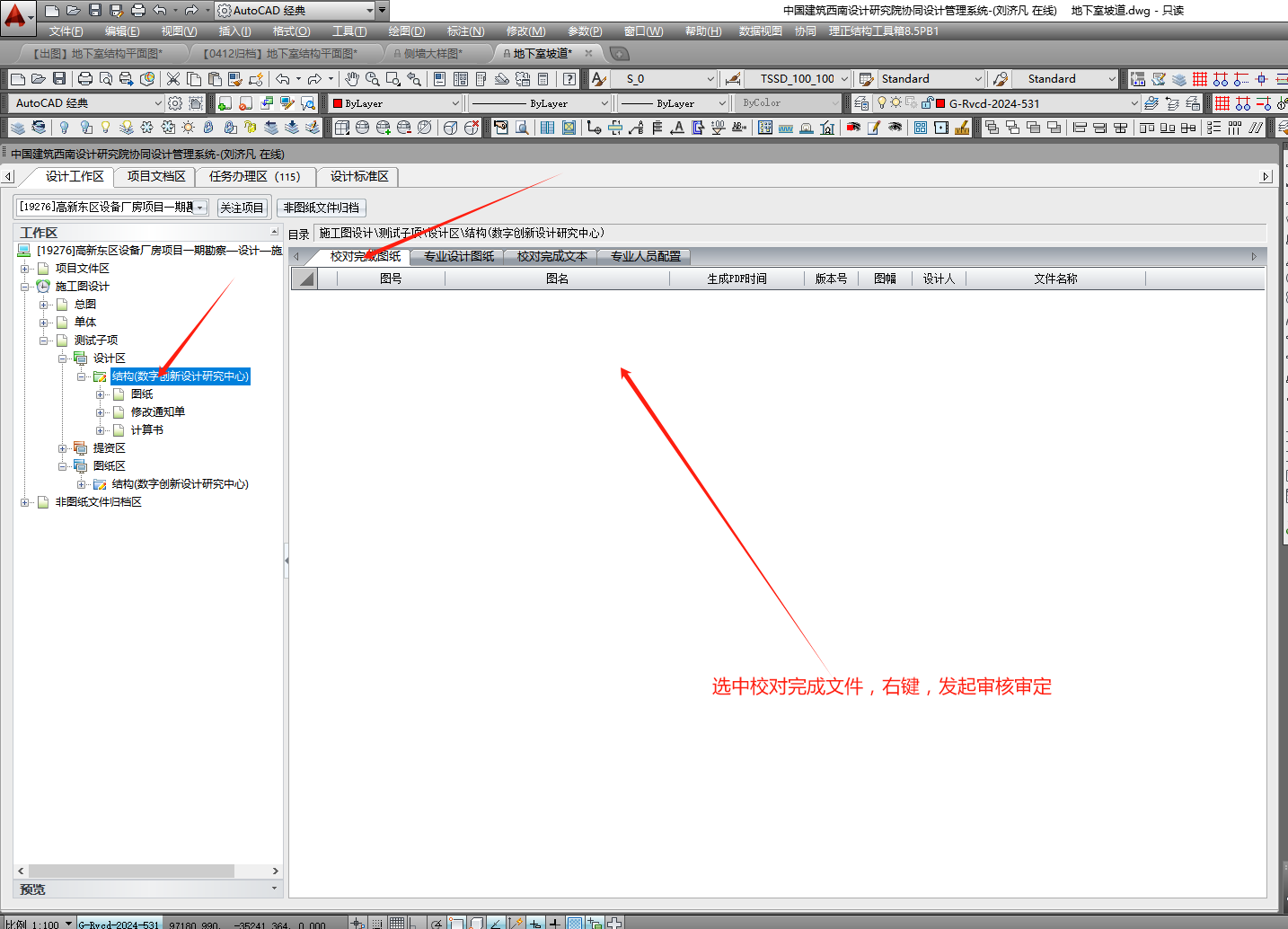This screenshot has width=1288, height=929.
Task: Switch to the 项目文档区 tab
Action: tap(156, 177)
